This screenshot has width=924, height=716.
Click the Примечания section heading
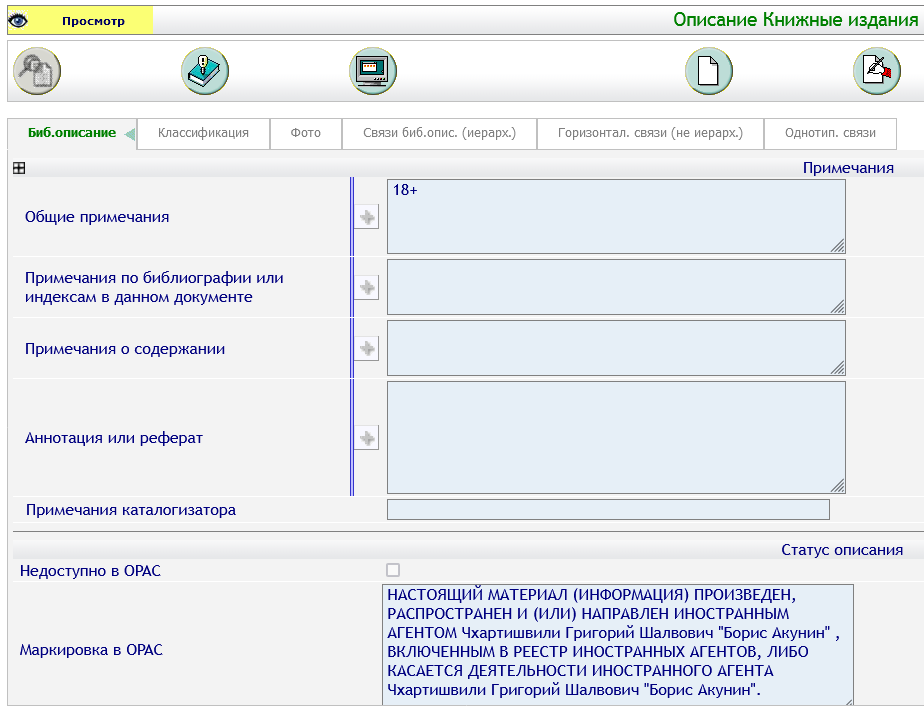coord(848,168)
